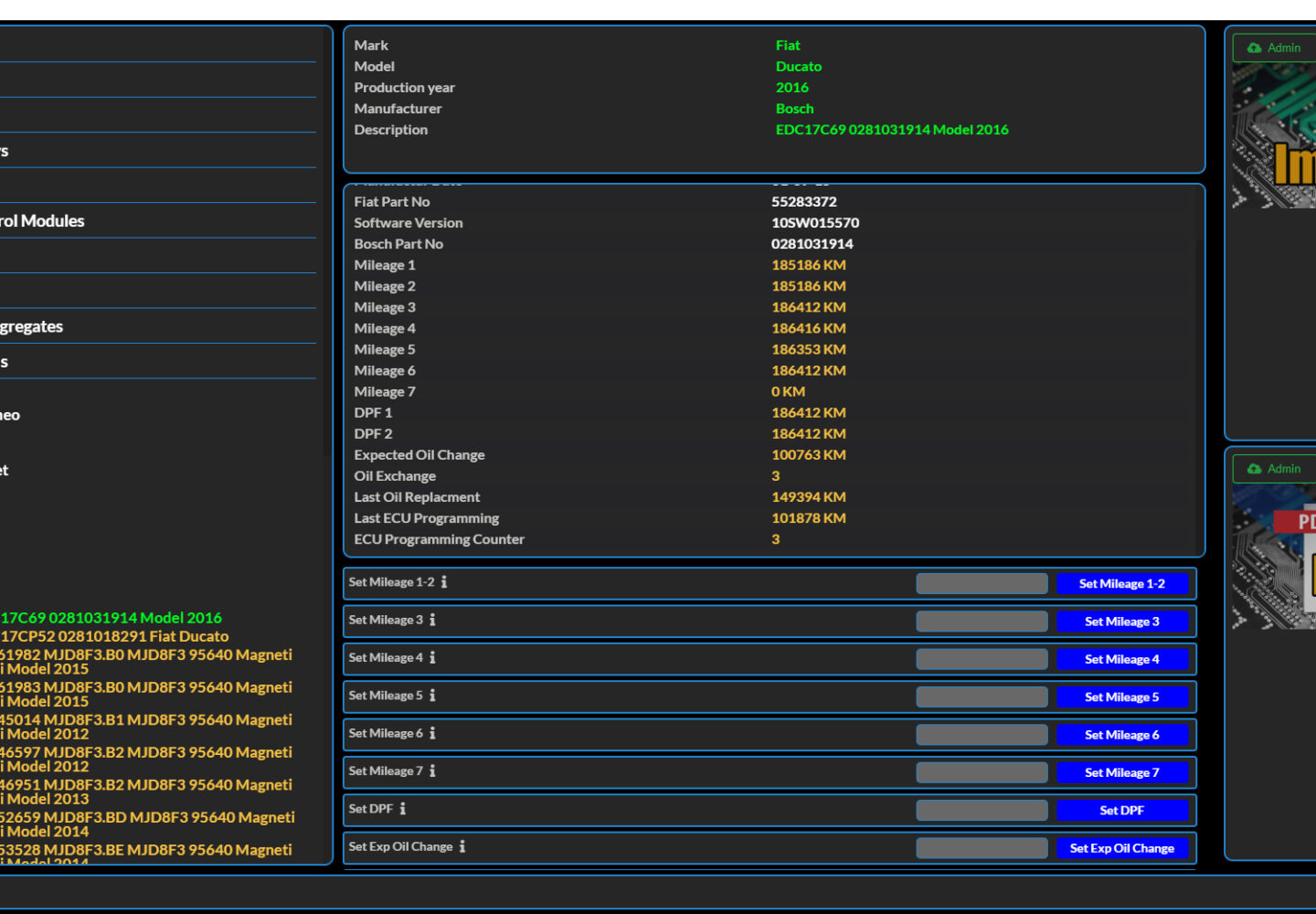The height and width of the screenshot is (914, 1316).
Task: Open the Control Modules sidebar menu item
Action: [x=42, y=221]
